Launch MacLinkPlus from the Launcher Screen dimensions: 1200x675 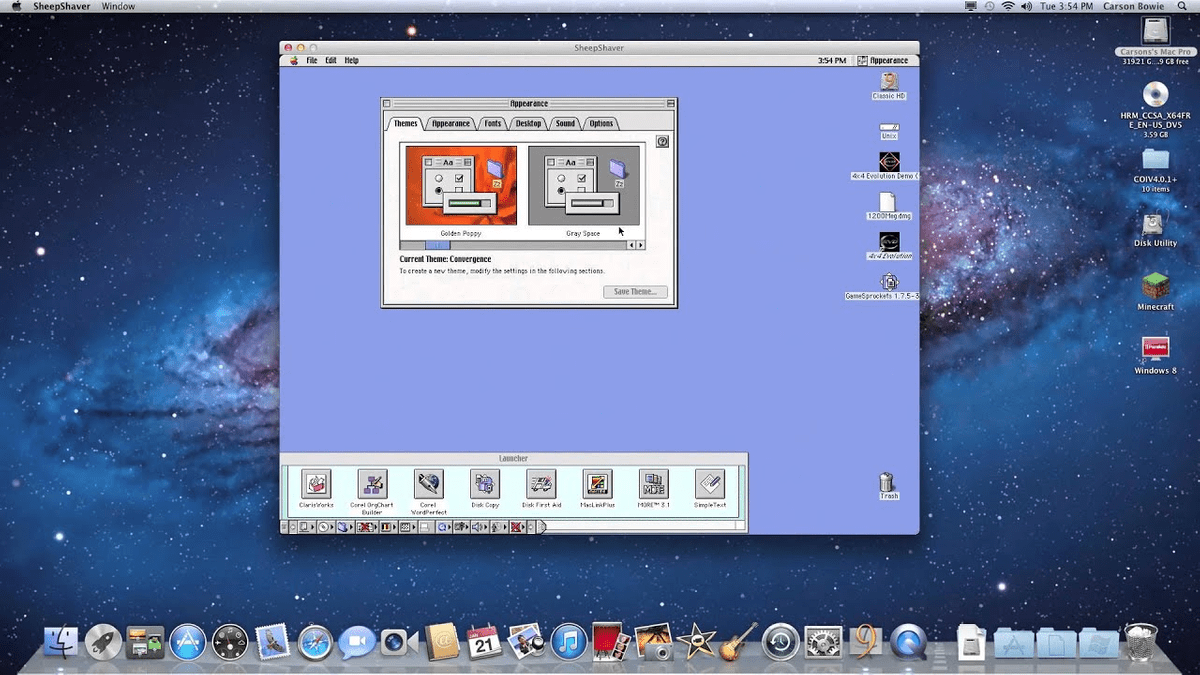[x=598, y=485]
